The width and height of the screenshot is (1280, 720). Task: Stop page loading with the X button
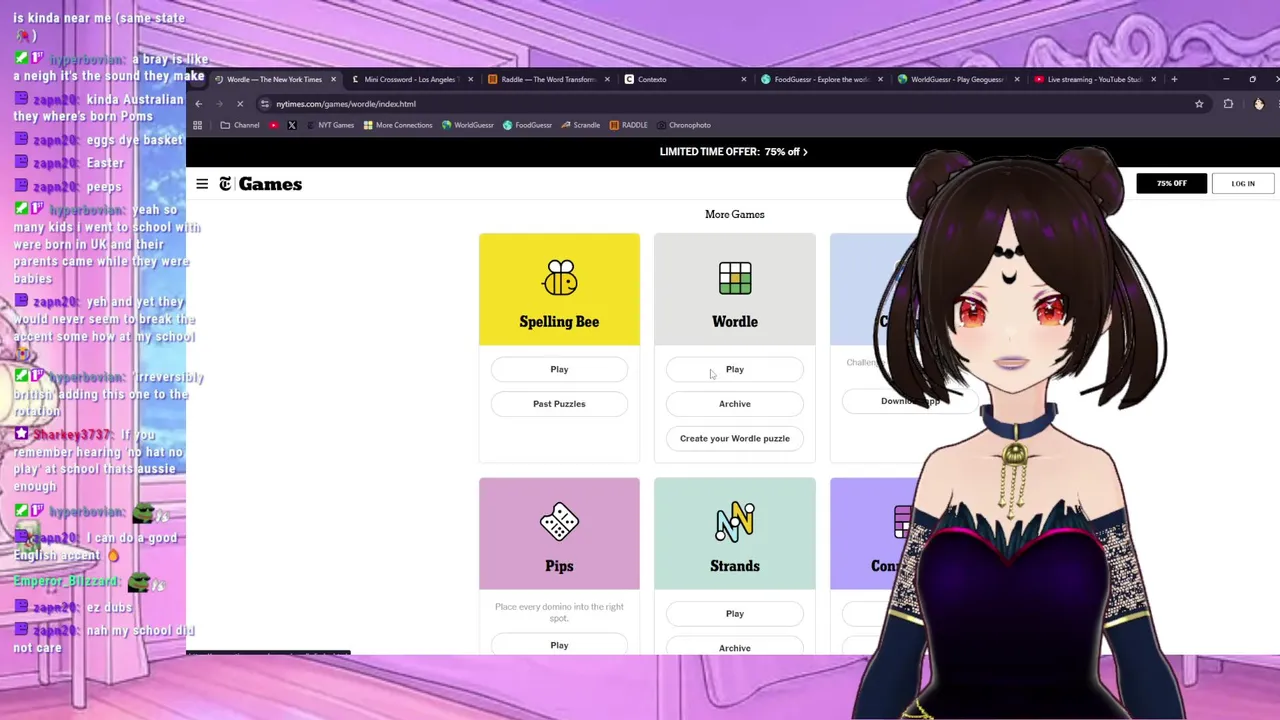239,104
